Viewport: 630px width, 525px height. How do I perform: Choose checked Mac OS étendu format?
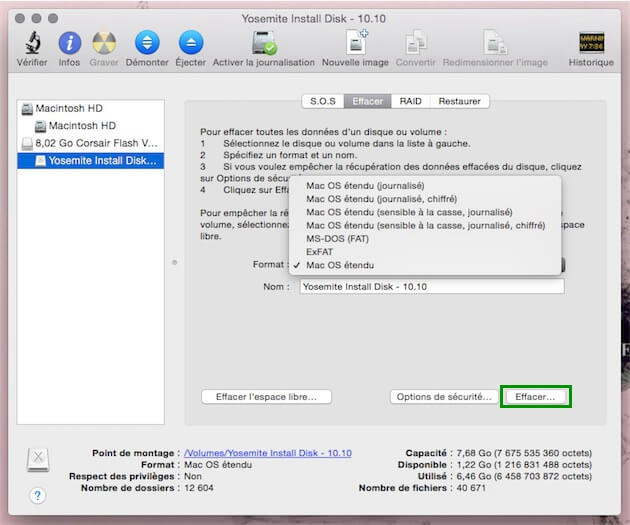click(425, 265)
